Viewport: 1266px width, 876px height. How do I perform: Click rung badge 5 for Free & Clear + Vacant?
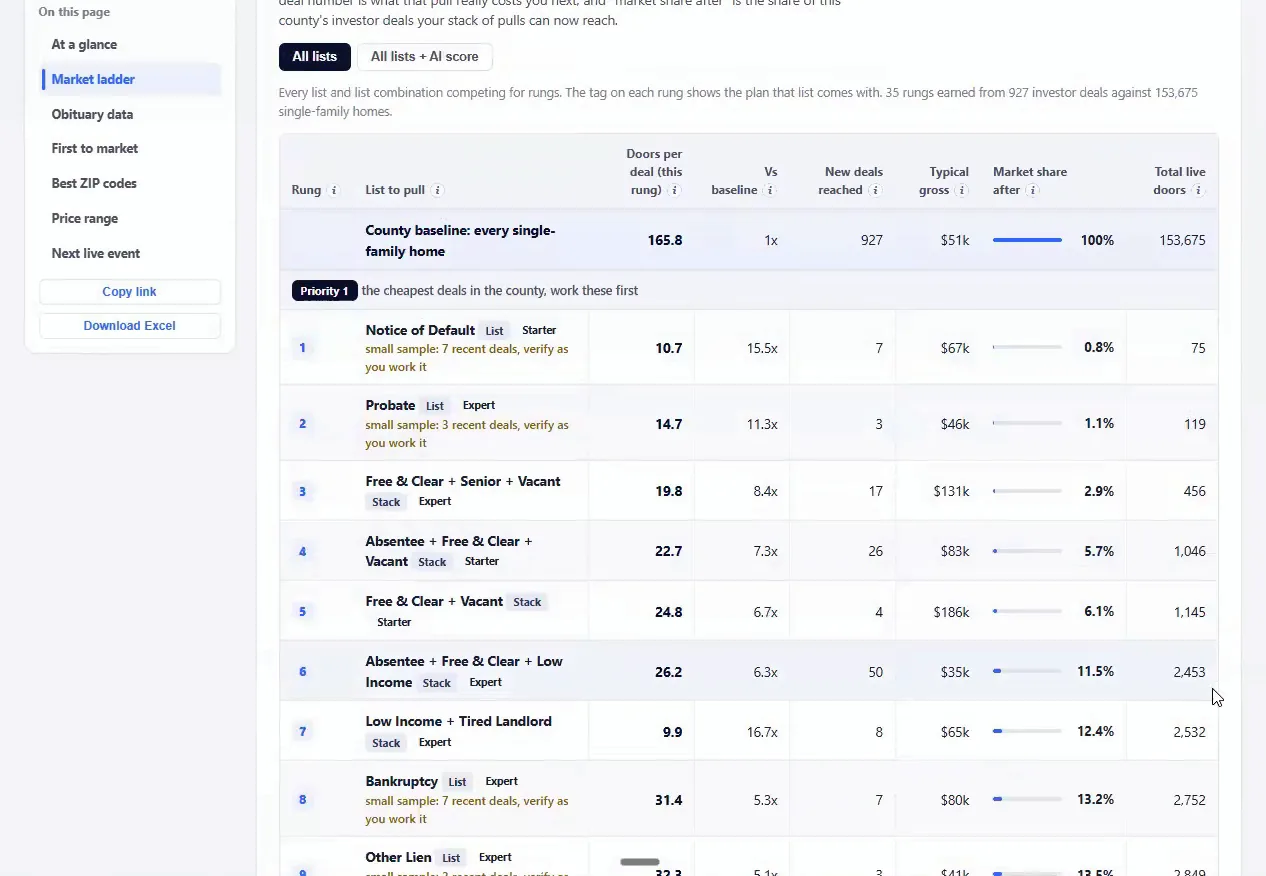(302, 611)
